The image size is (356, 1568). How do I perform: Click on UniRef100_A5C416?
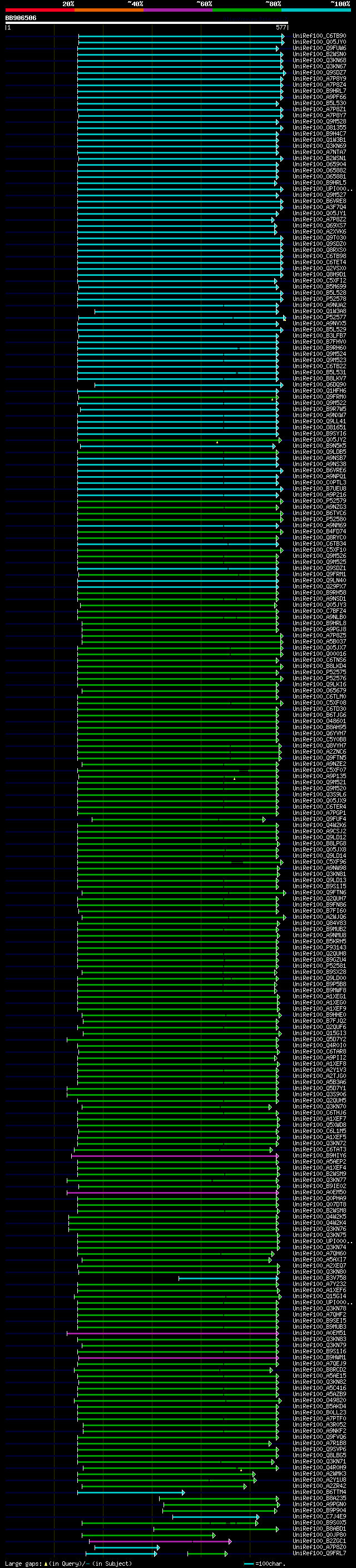319,1388
